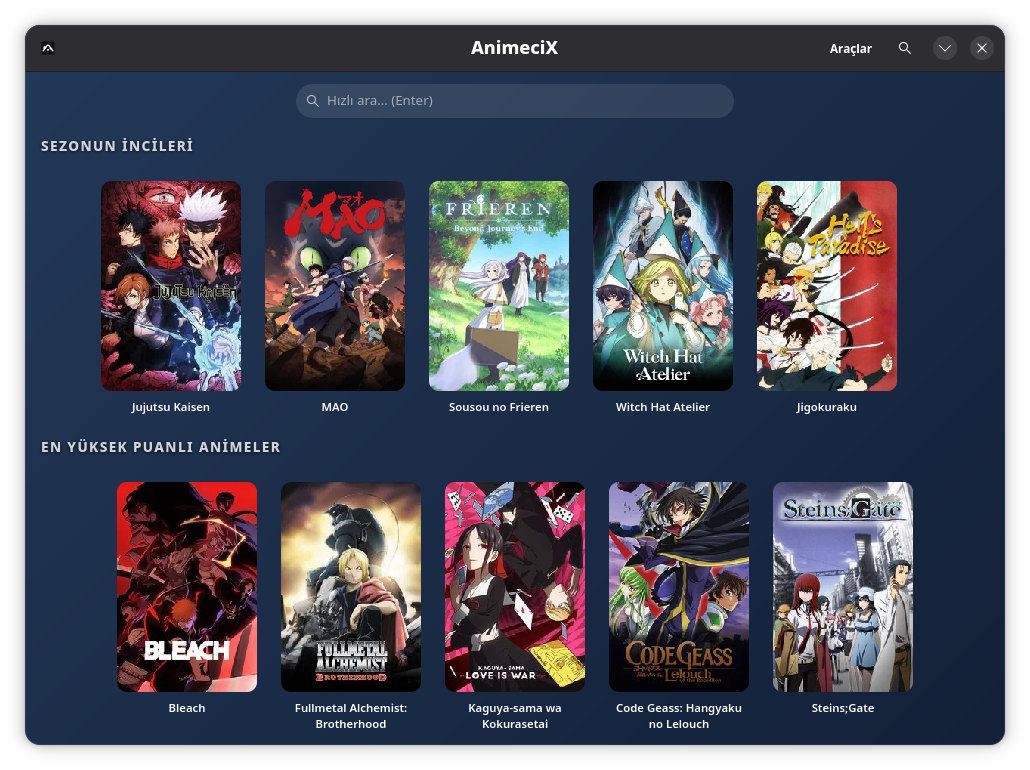Open the Witch Hat Atelier poster
1030x770 pixels.
coord(663,286)
